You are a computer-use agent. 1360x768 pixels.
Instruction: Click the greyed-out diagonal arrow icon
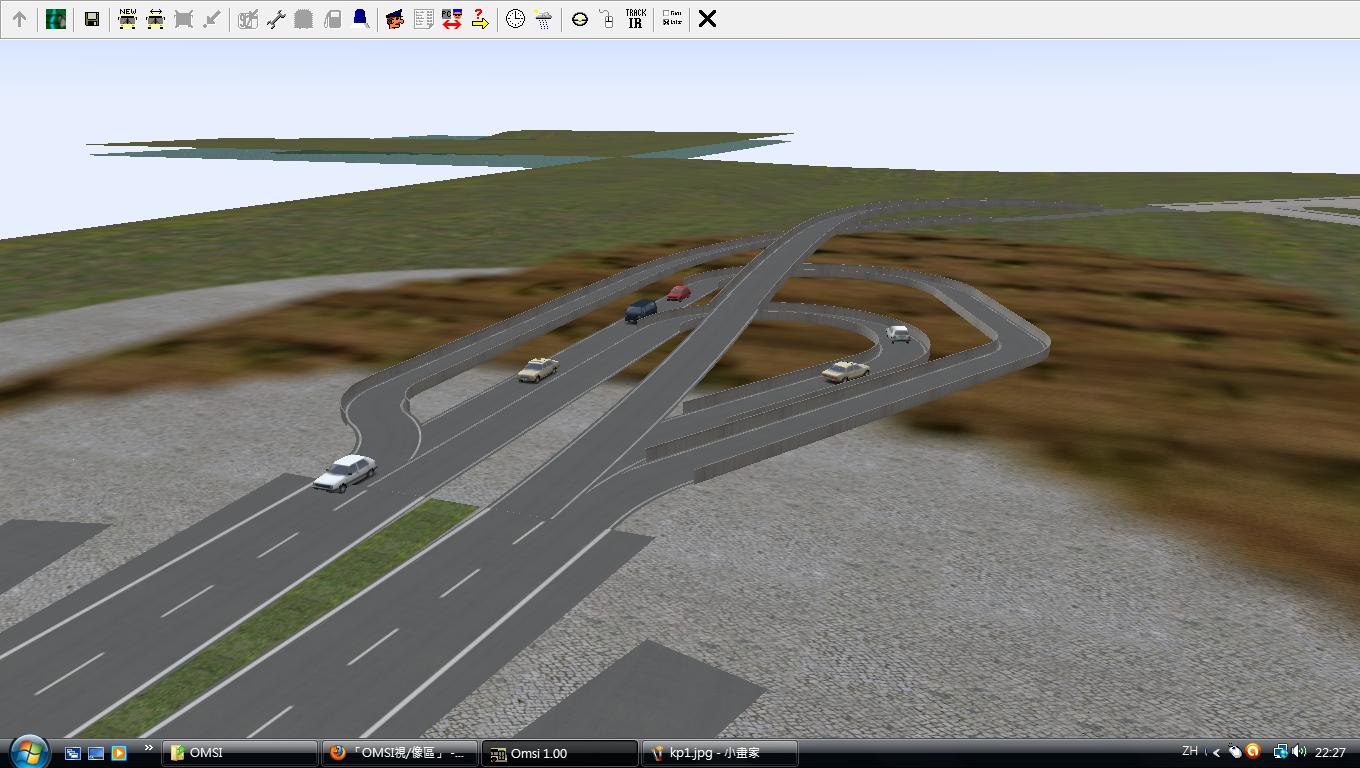point(211,19)
